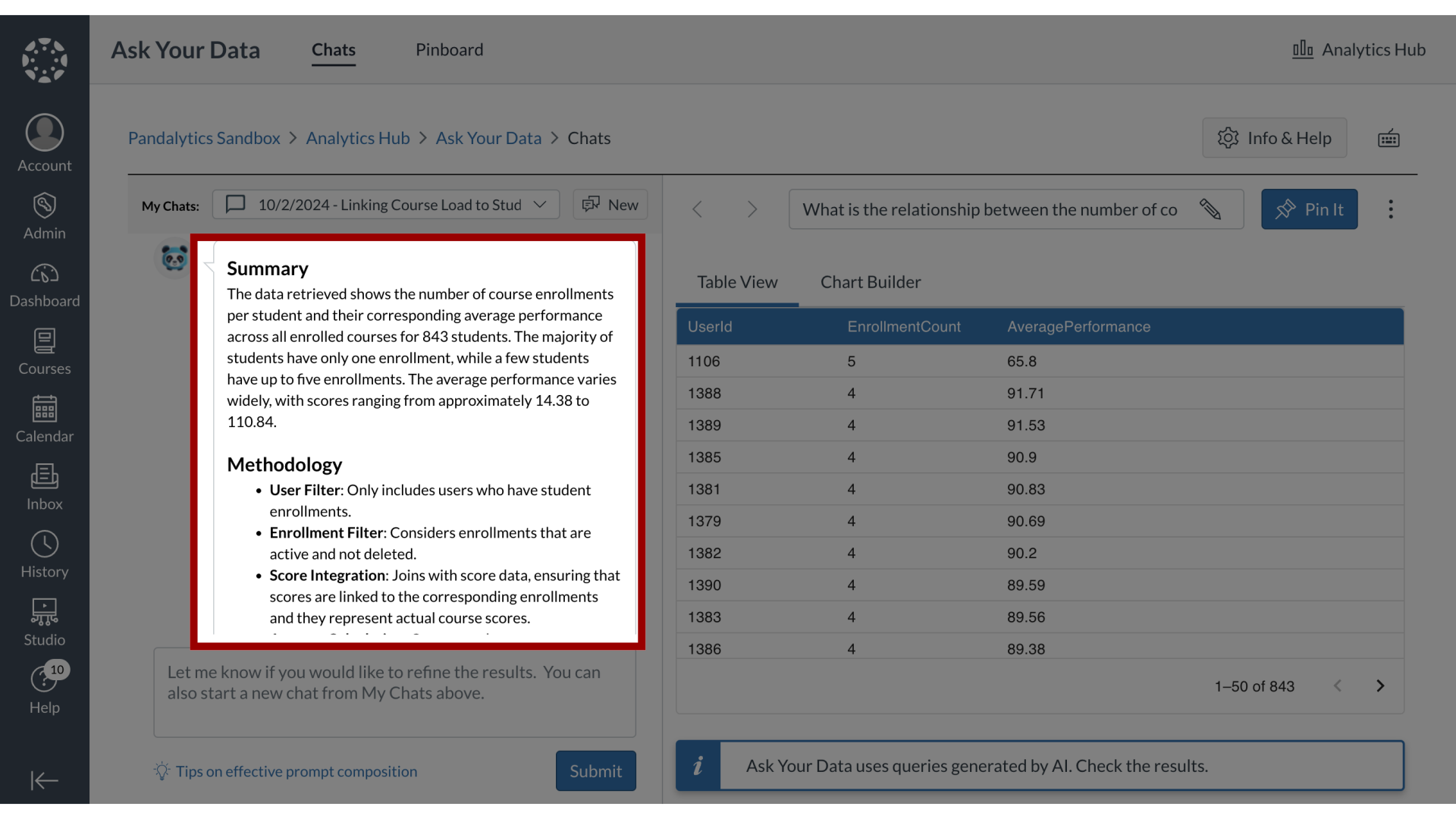Open the three-dot options menu near Pin It
Viewport: 1456px width, 819px height.
click(x=1390, y=209)
